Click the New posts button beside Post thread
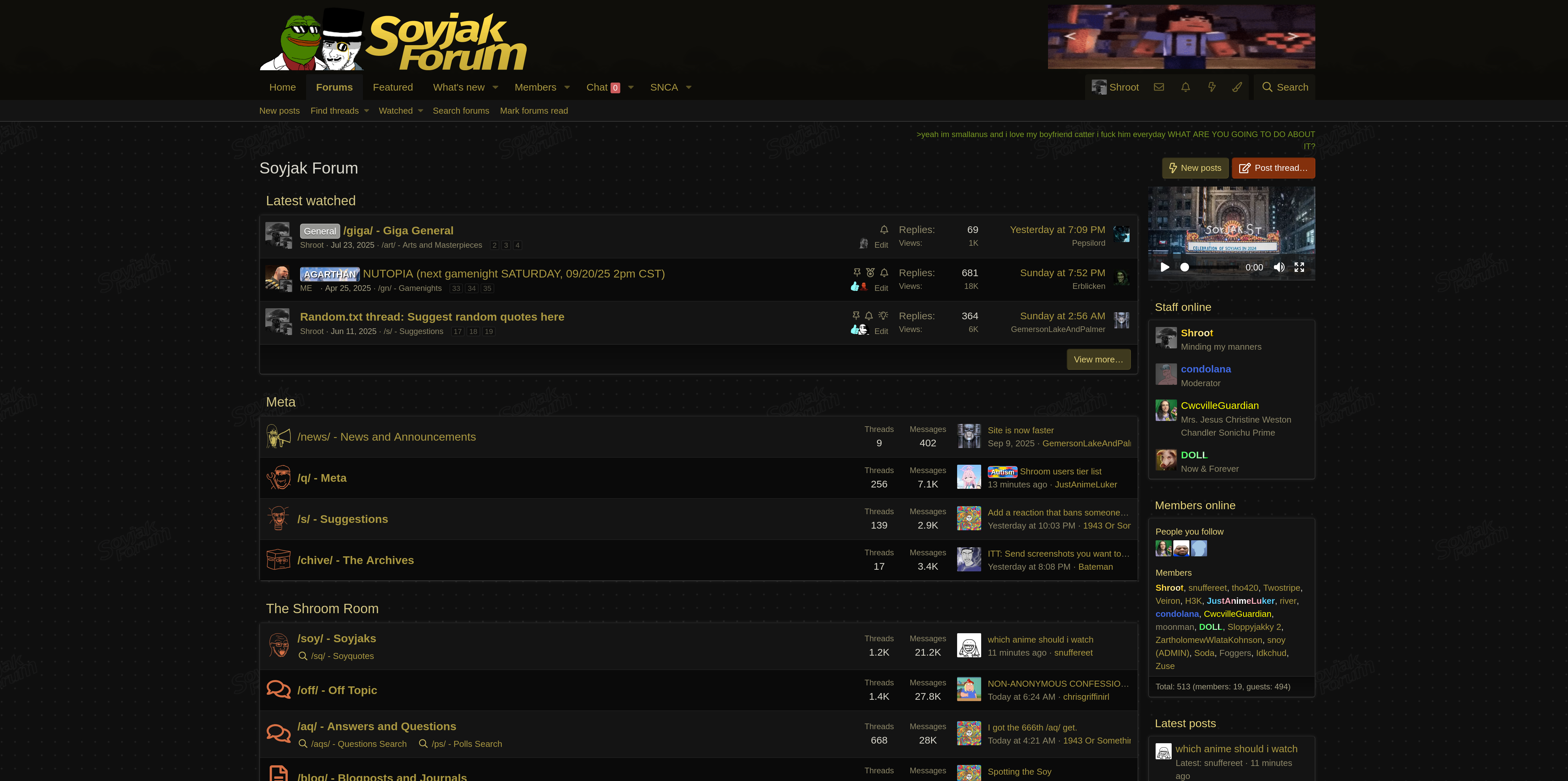The height and width of the screenshot is (781, 1568). [1195, 168]
